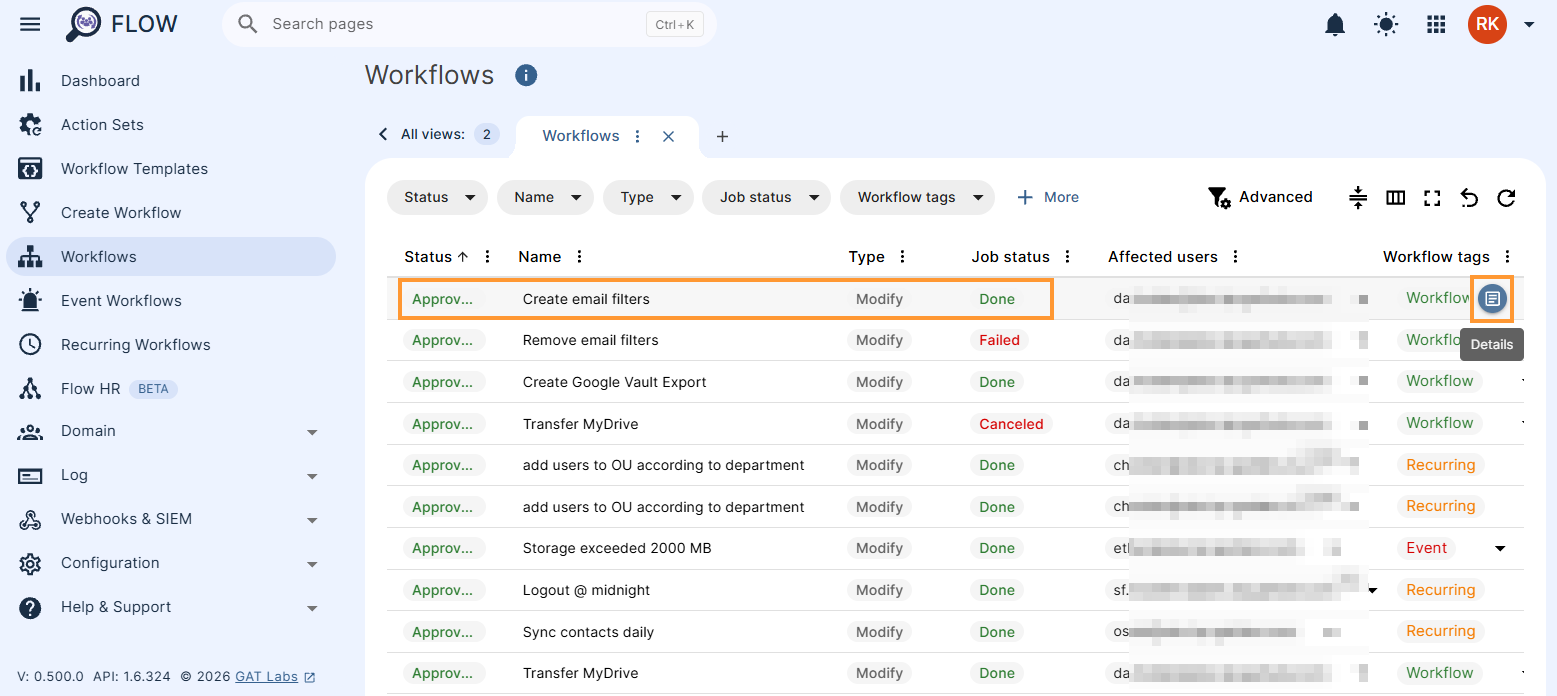Open the Type column menu dots
1557x696 pixels.
903,257
